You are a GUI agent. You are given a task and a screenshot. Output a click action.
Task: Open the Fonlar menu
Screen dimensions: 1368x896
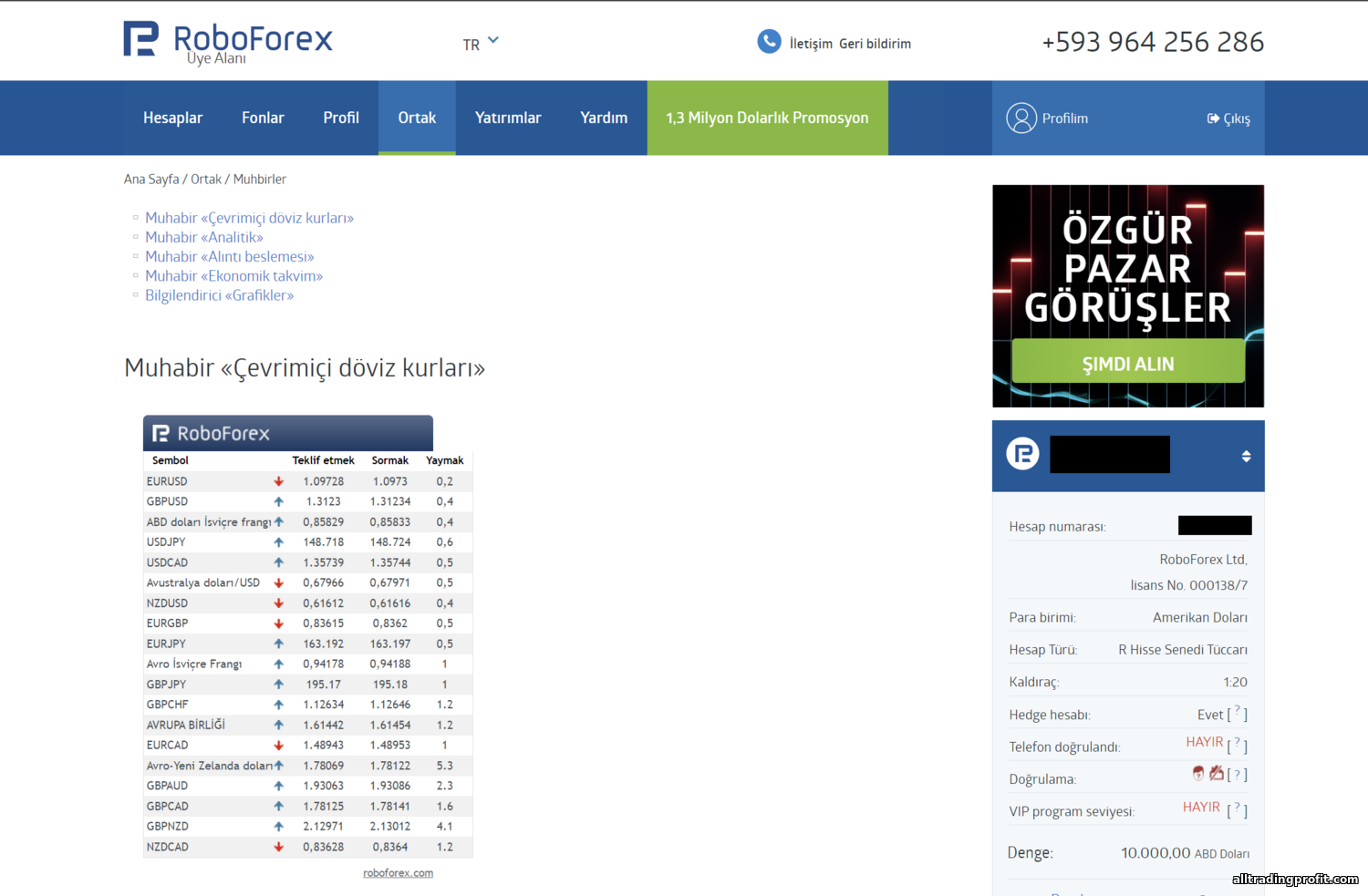click(x=263, y=118)
